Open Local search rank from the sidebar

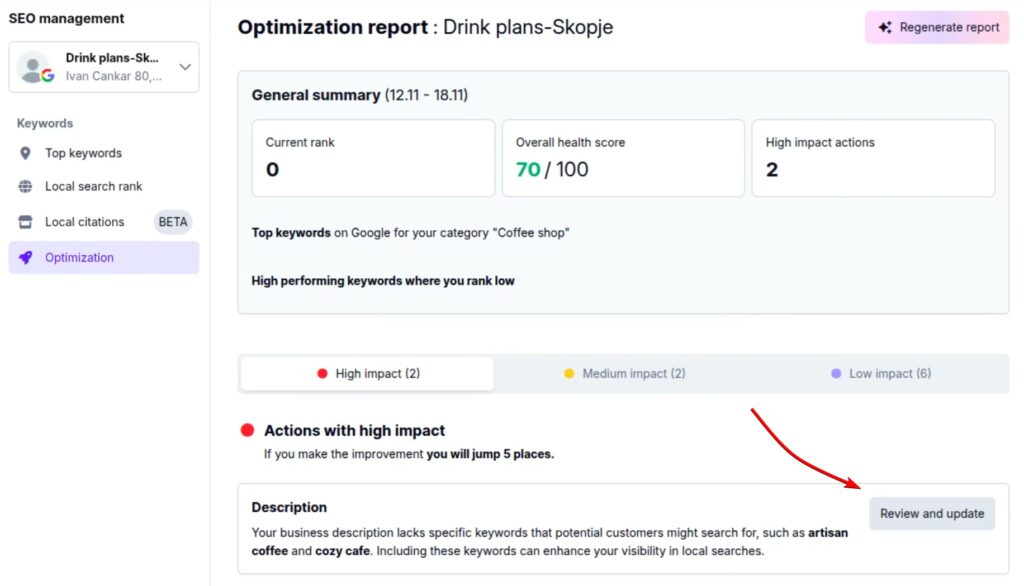(x=93, y=186)
